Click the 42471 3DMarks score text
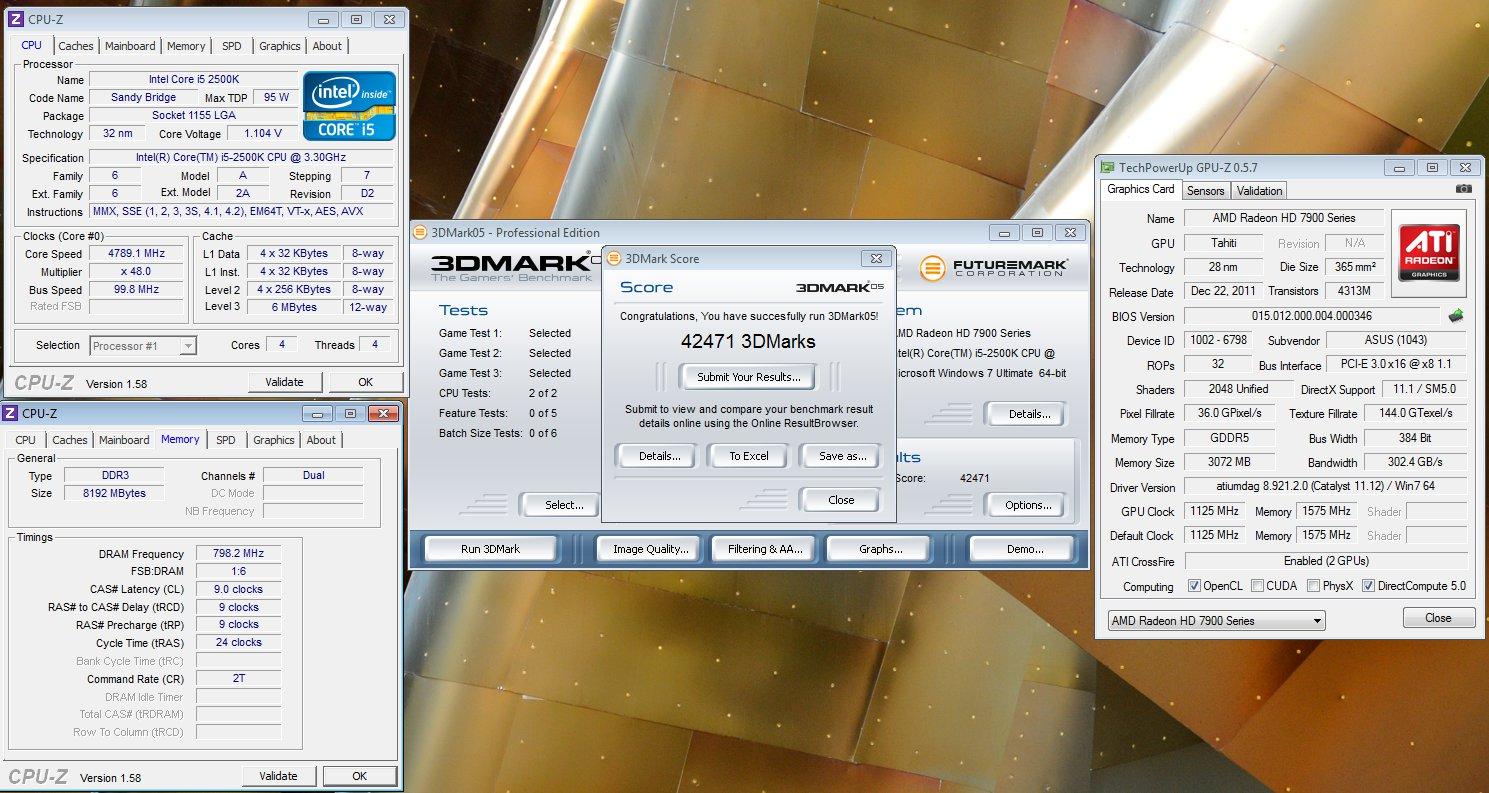The width and height of the screenshot is (1489, 793). (x=748, y=341)
